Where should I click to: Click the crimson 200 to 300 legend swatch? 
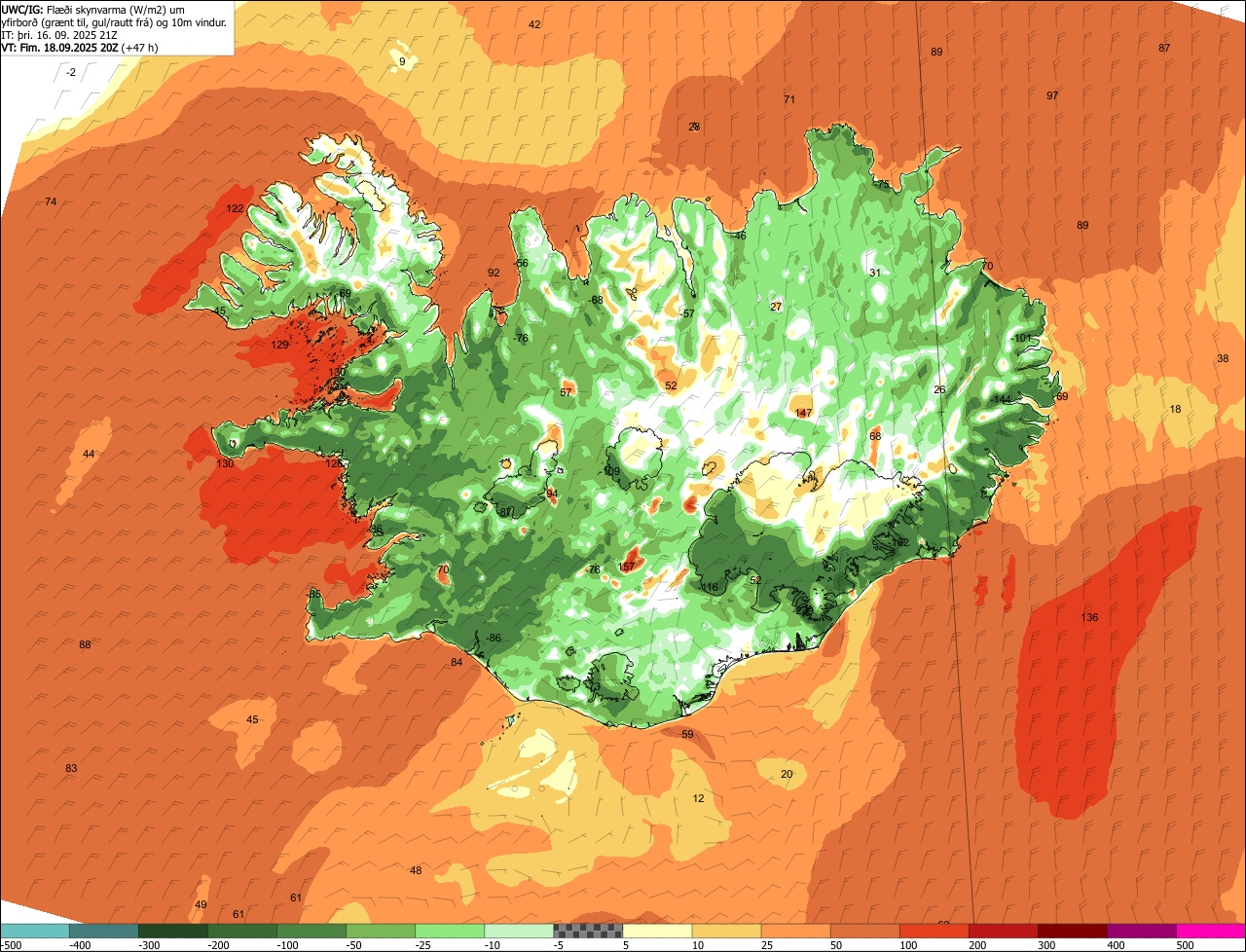1004,931
